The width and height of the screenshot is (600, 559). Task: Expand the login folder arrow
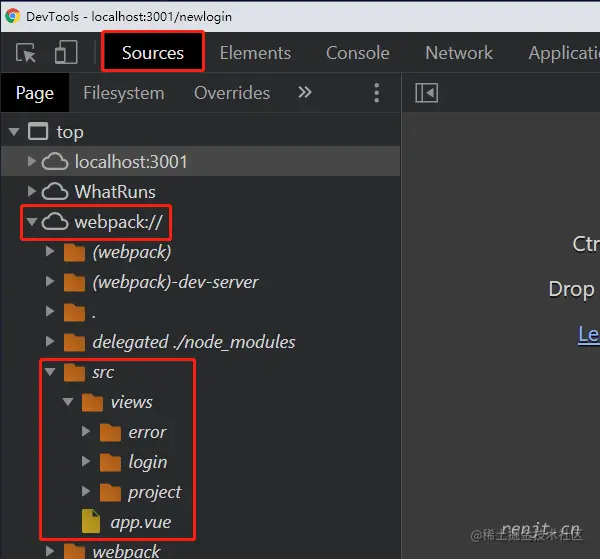[x=86, y=461]
